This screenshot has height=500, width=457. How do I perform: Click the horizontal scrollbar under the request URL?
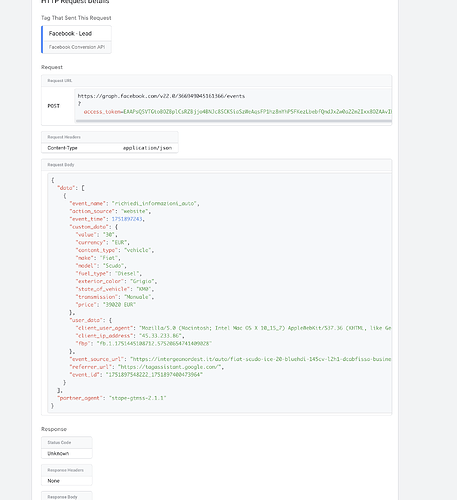(x=233, y=121)
